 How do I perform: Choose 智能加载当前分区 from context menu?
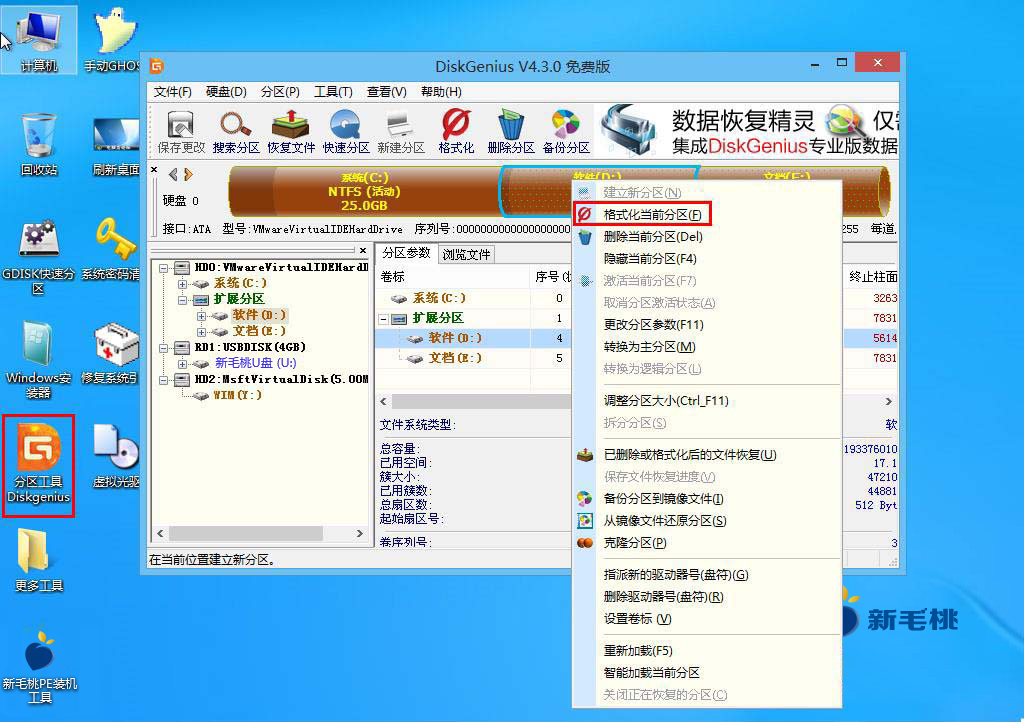707,673
